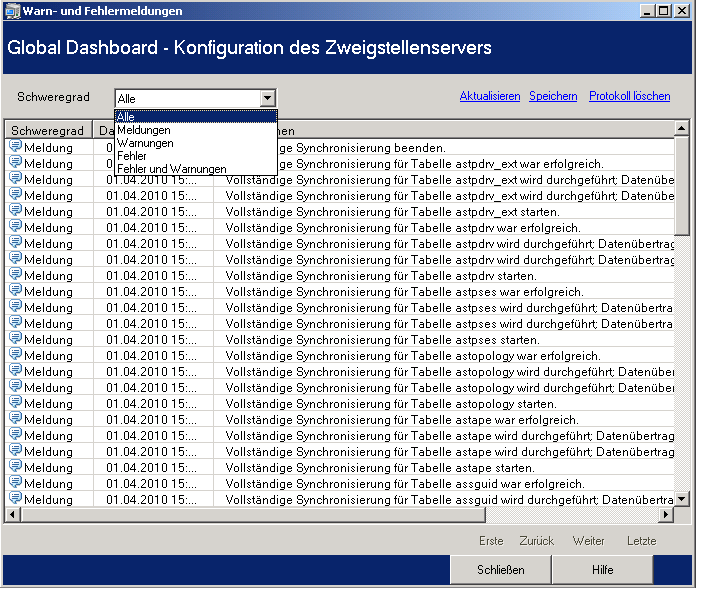701x590 pixels.
Task: Select the message 'assguid war erfolgreich.'
Action: (x=405, y=483)
